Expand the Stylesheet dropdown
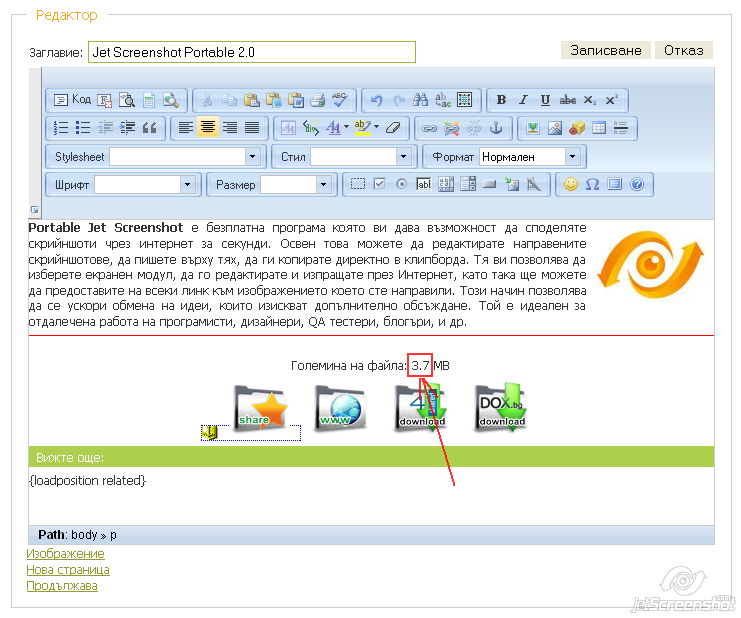This screenshot has height=618, width=741. 252,156
